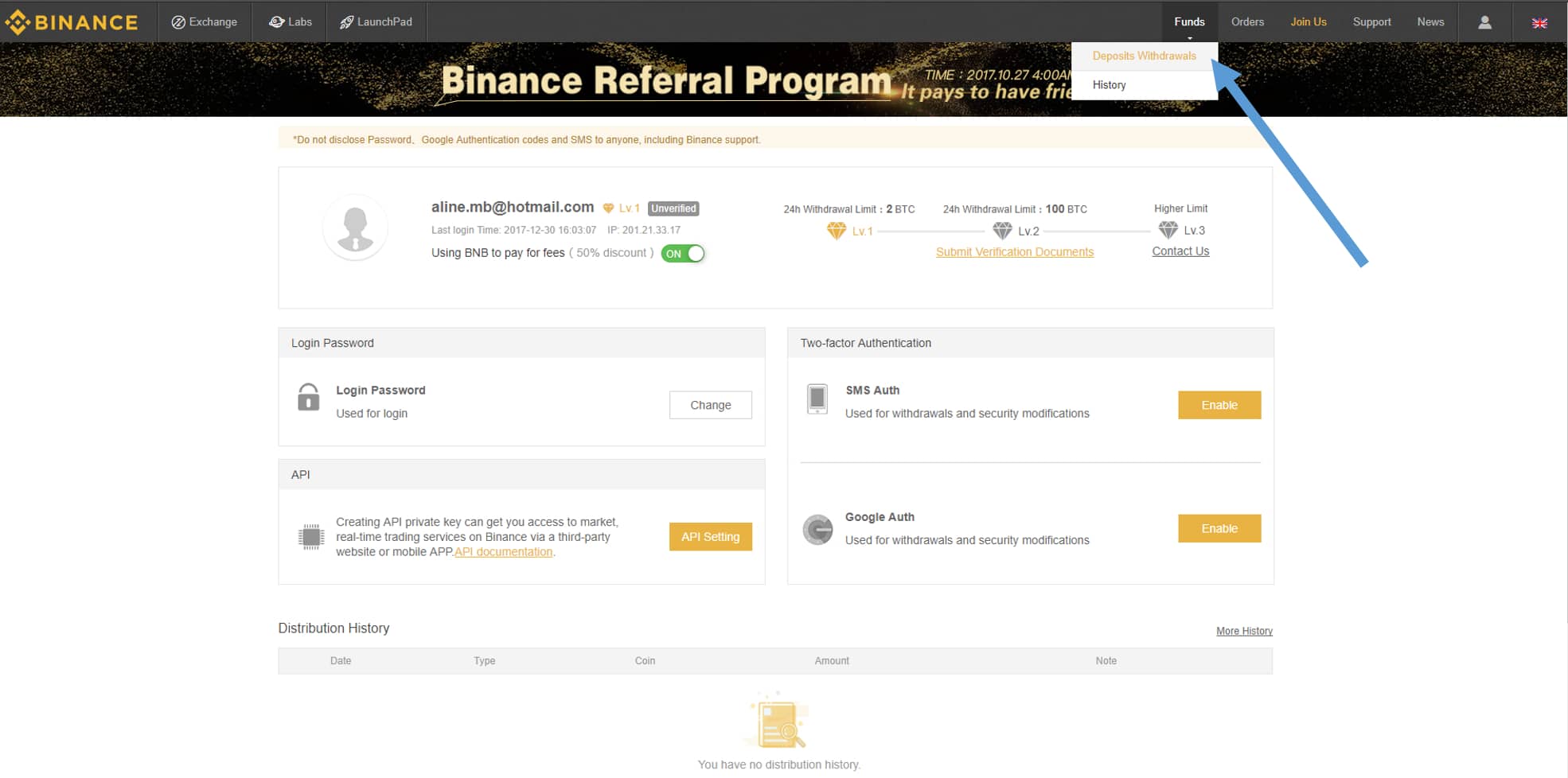Open Submit Verification Documents link

pos(1015,252)
